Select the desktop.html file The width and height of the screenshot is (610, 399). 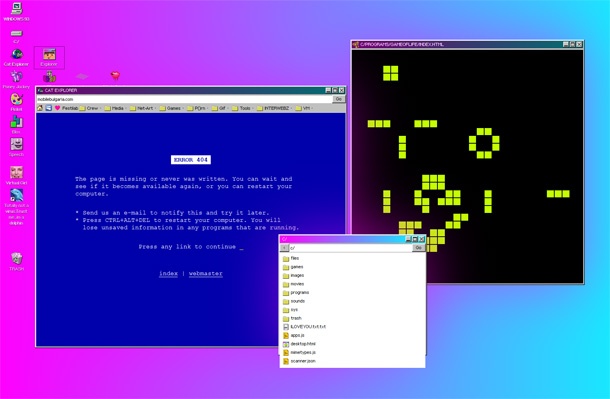(299, 344)
